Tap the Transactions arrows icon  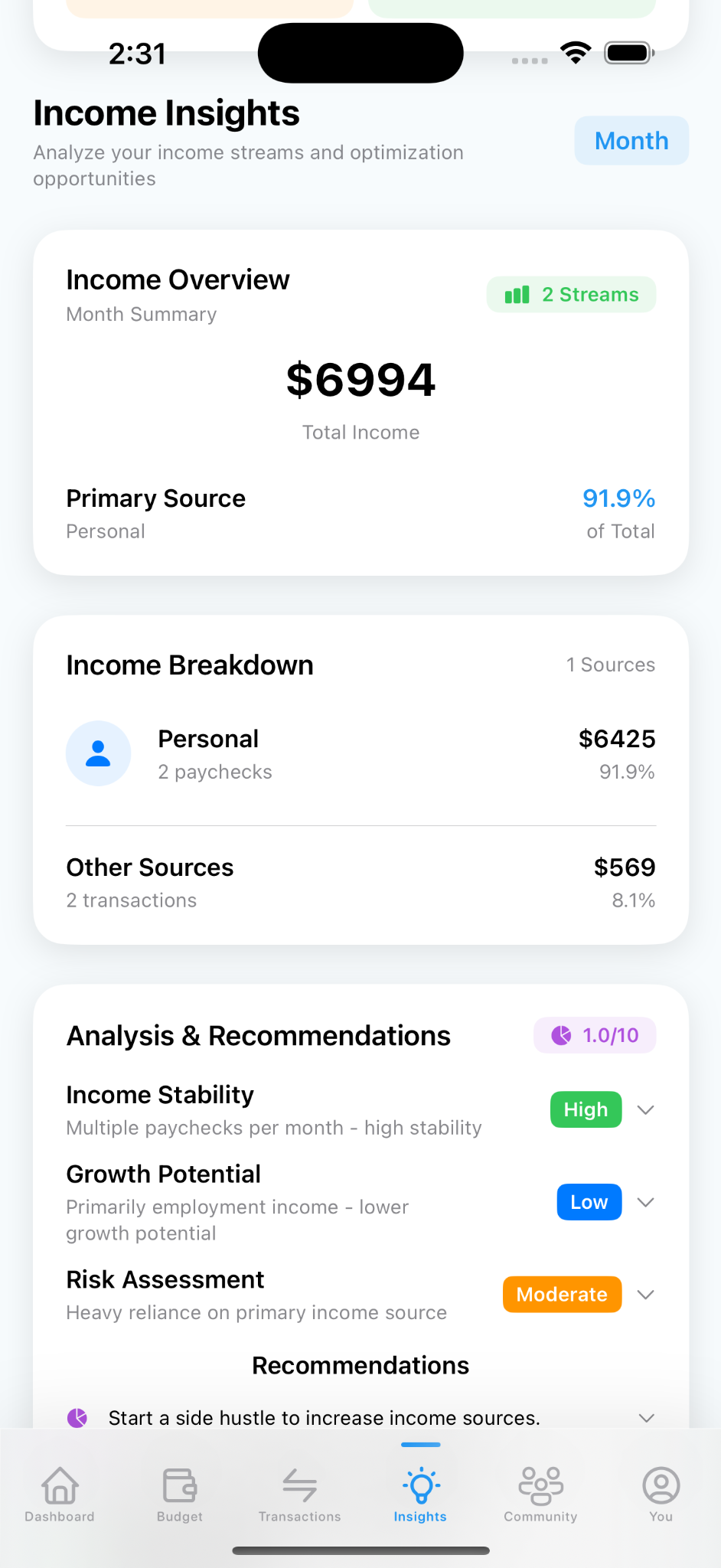(299, 1484)
